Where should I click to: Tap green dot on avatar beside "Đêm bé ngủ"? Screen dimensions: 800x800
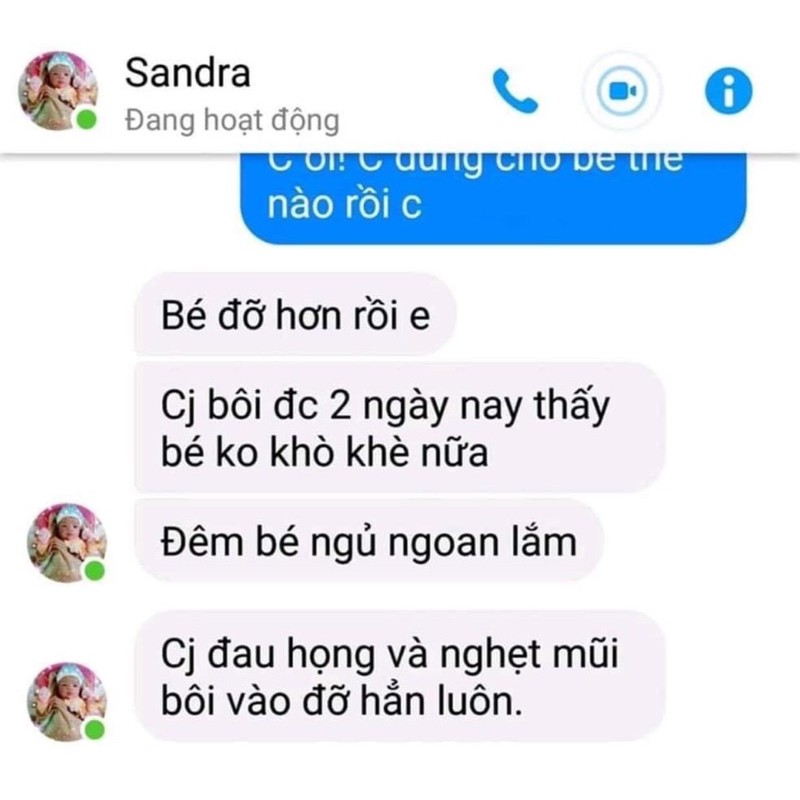pos(94,570)
